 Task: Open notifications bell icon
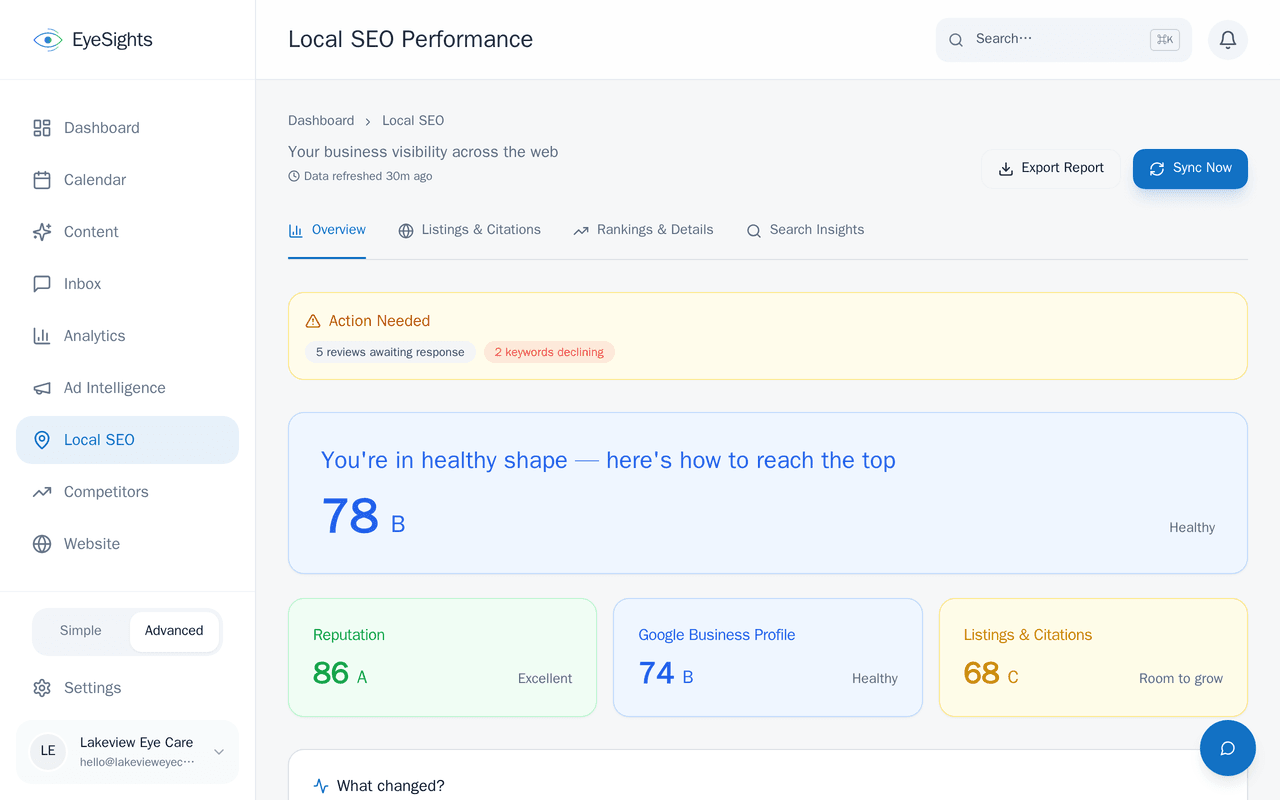tap(1228, 40)
